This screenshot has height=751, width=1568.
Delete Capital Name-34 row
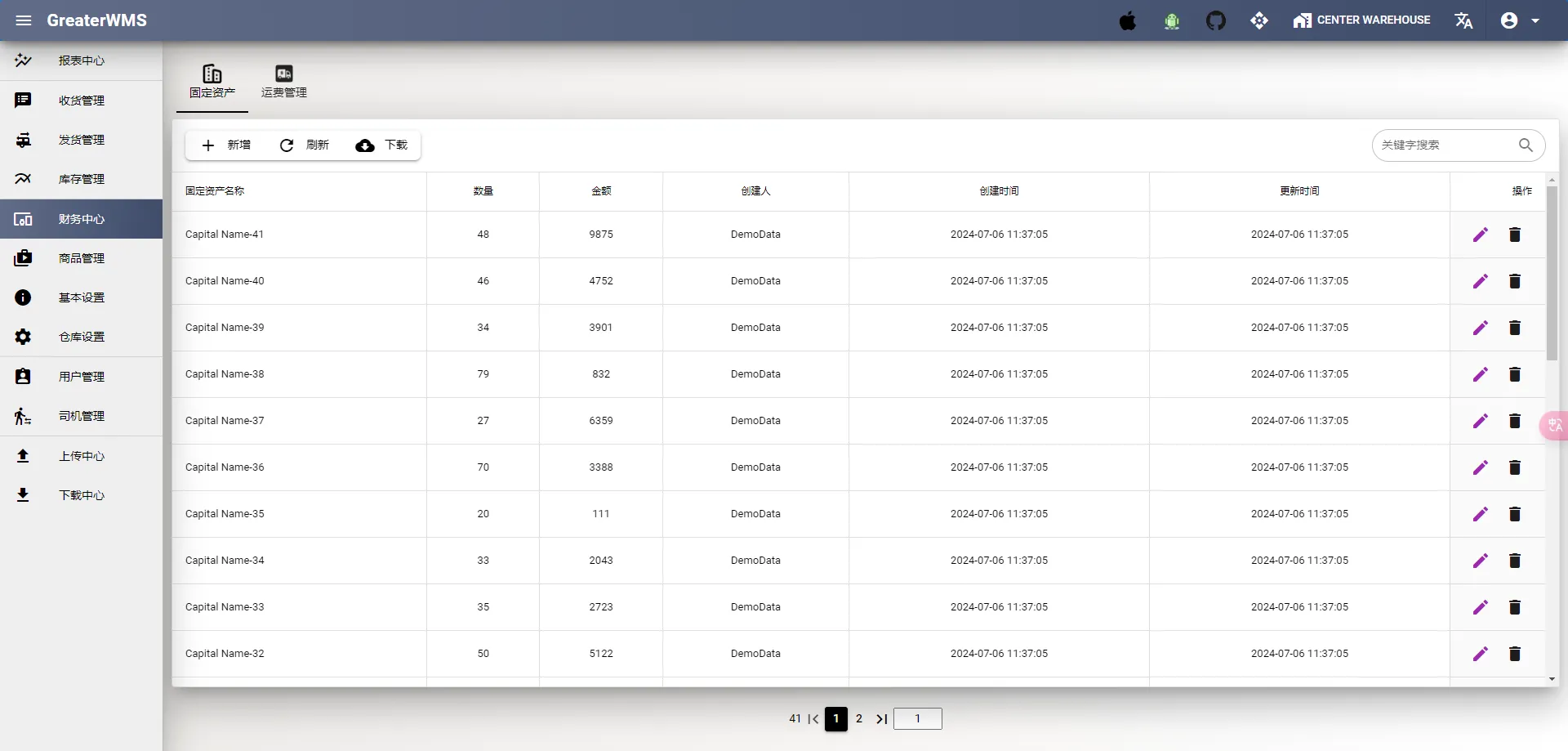(1515, 561)
